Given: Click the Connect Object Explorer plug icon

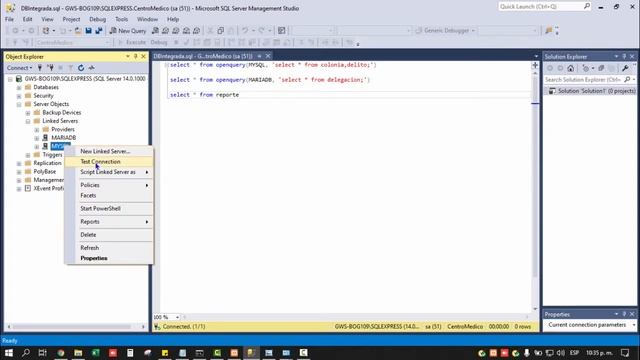Looking at the screenshot, I should (40, 68).
